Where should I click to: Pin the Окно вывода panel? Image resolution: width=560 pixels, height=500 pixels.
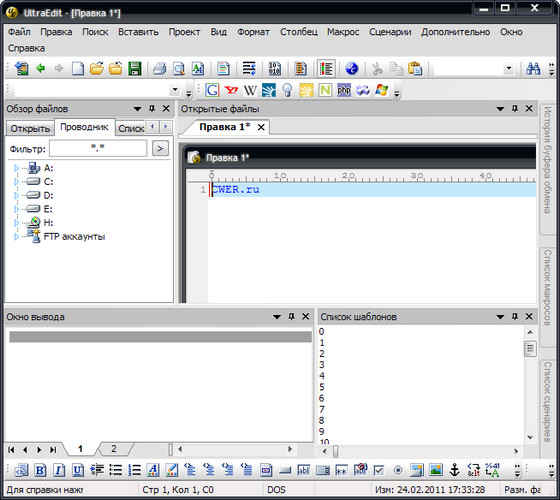[291, 316]
